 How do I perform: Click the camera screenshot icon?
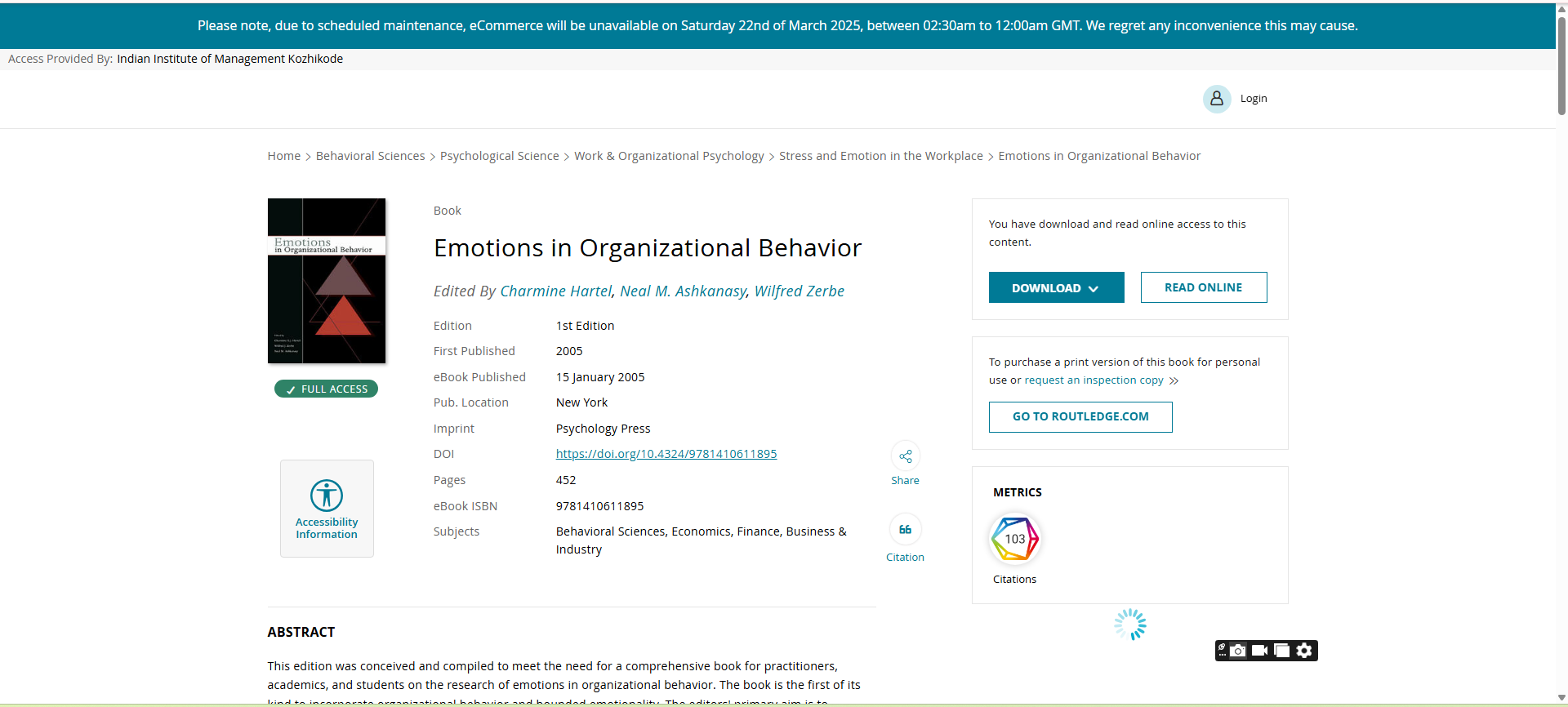[1238, 651]
